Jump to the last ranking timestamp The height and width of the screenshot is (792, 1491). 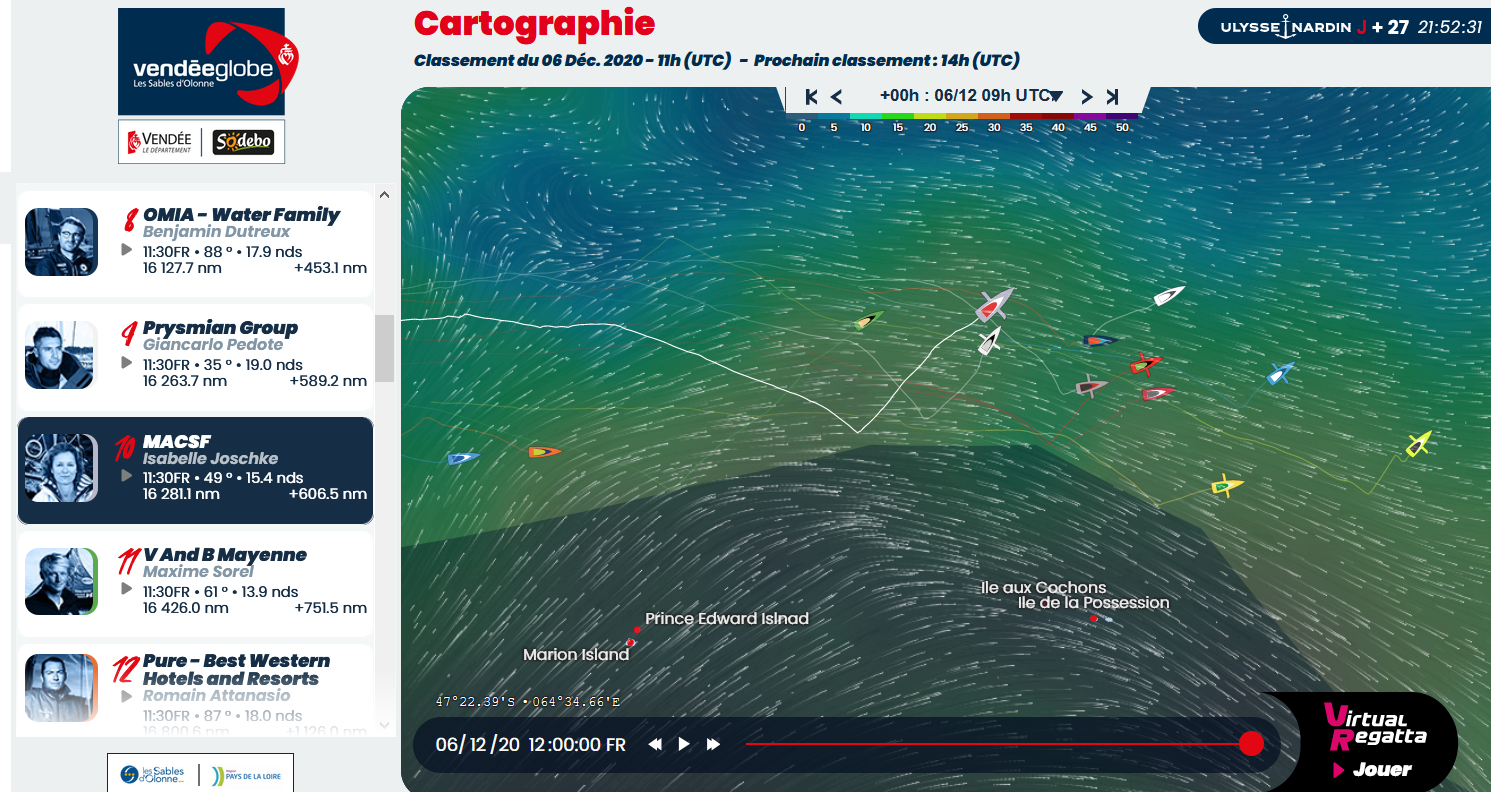point(1113,97)
